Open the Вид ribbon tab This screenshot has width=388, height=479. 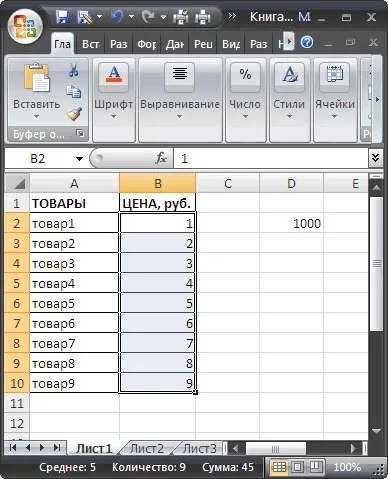231,44
